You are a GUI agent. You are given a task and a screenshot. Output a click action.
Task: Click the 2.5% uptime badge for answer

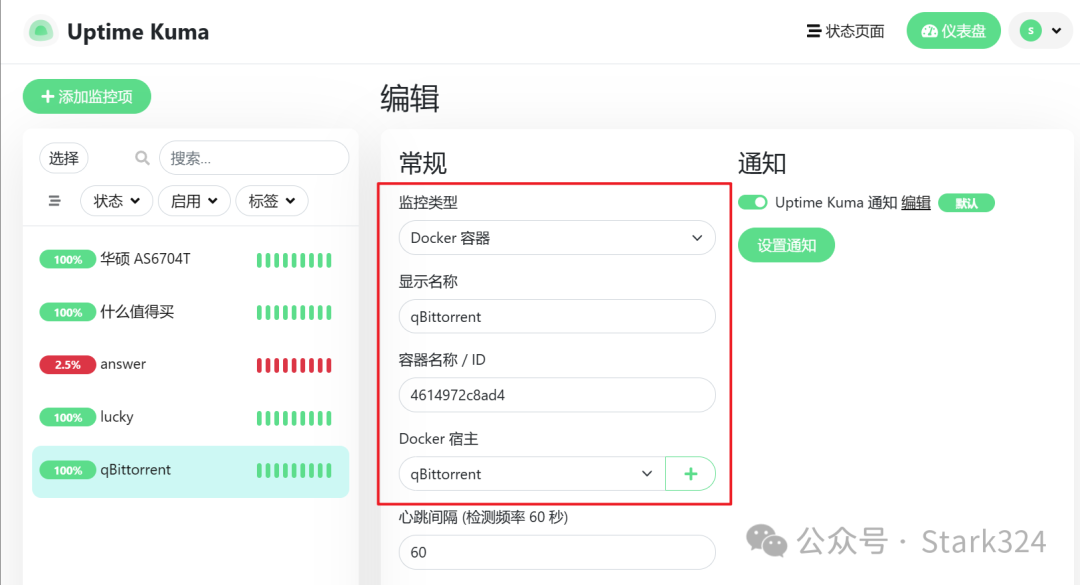pos(68,365)
